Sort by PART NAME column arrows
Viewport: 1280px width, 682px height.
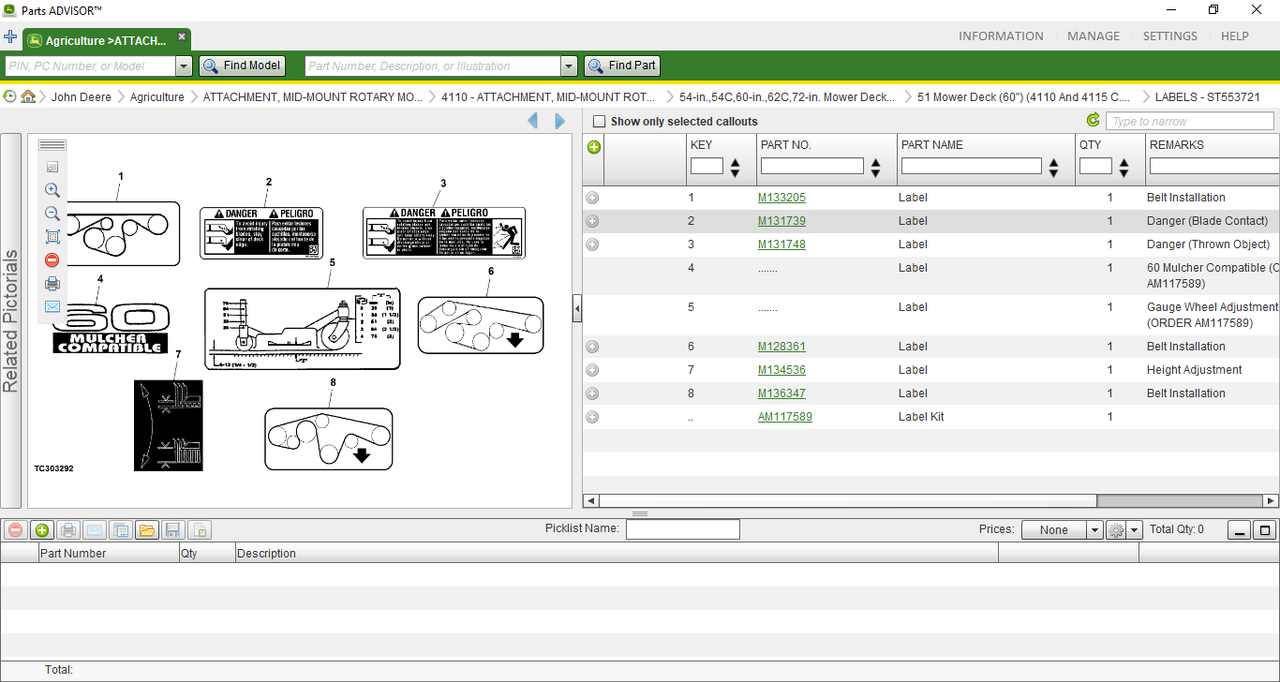coord(1054,168)
